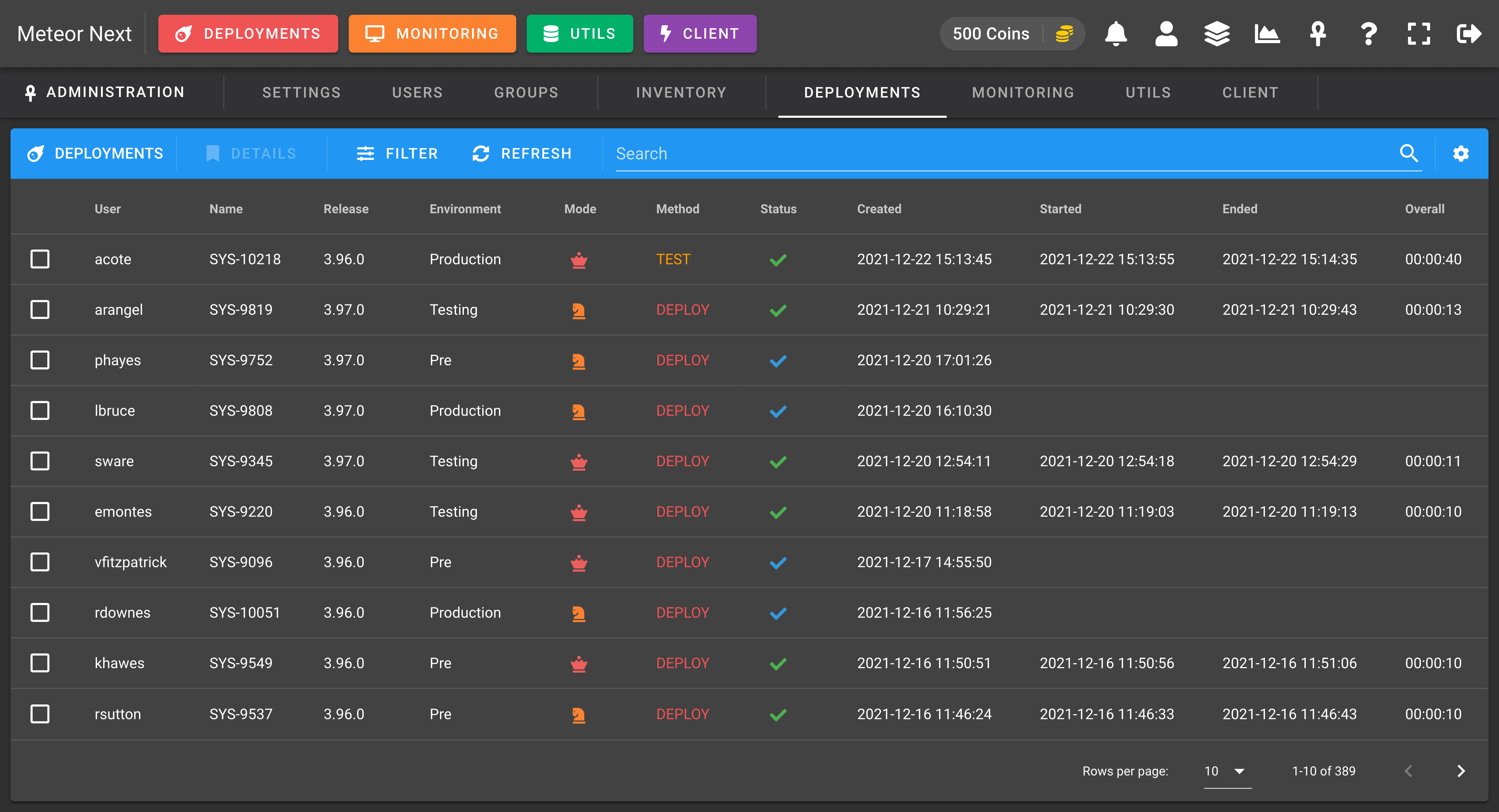1499x812 pixels.
Task: Click the Search input field
Action: 1006,154
